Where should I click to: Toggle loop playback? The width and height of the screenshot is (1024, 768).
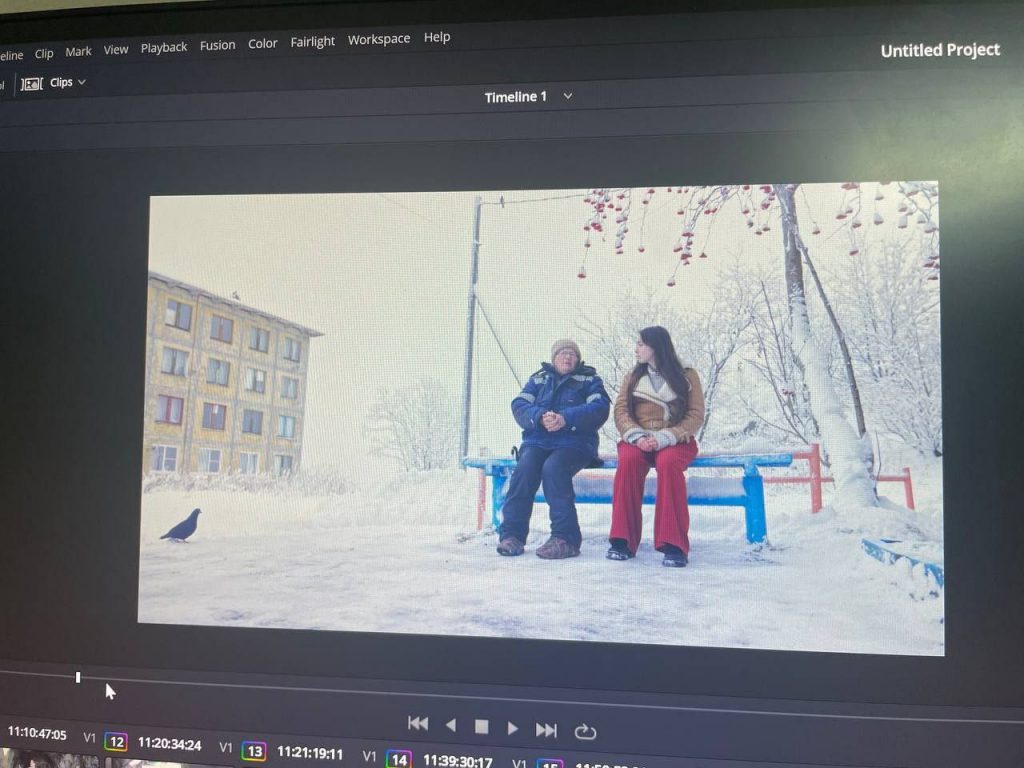click(585, 732)
